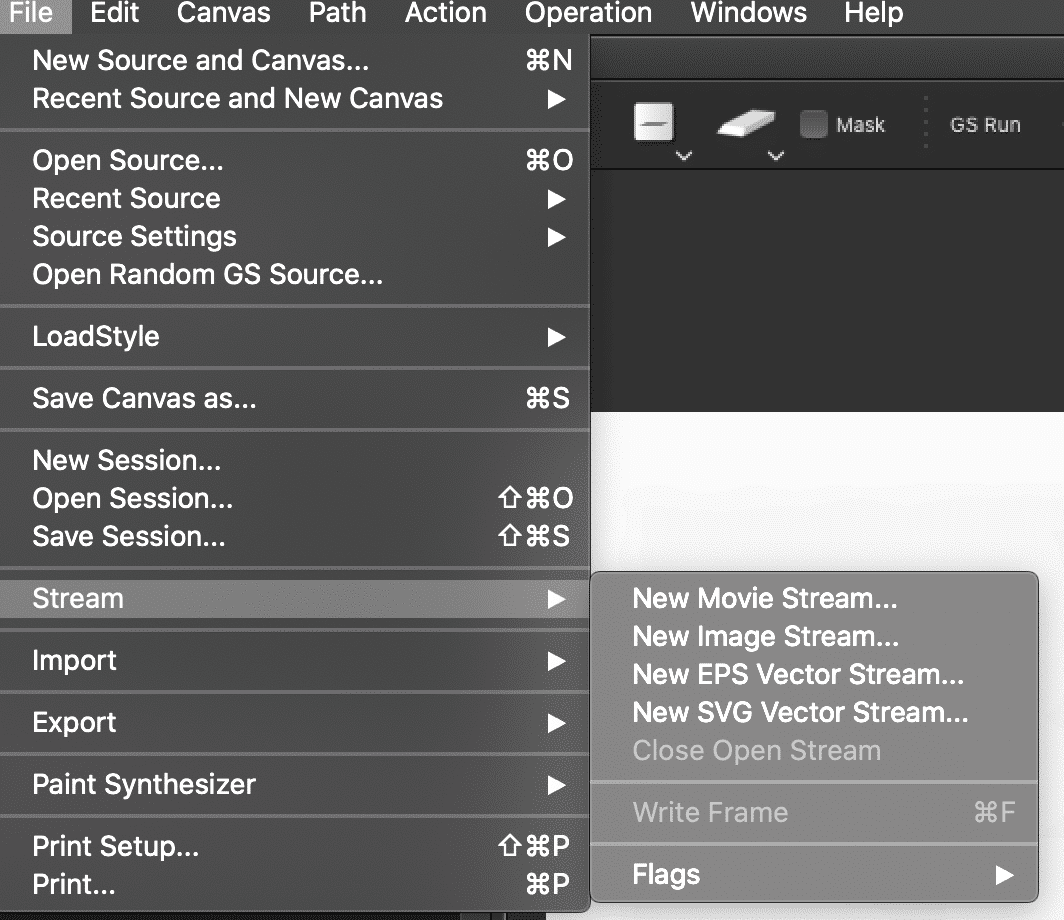Choose Print... from File menu
Viewport: 1064px width, 920px height.
(294, 885)
